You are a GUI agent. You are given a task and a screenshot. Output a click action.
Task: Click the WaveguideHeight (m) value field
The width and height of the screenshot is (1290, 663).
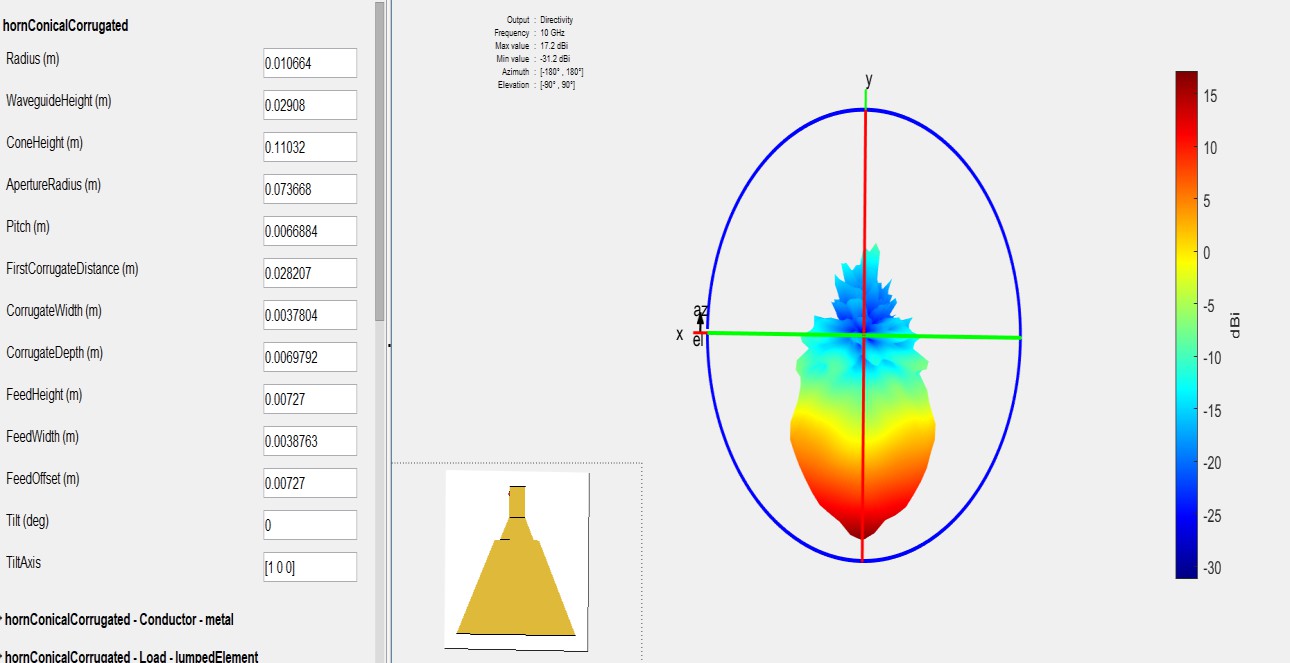[x=310, y=105]
